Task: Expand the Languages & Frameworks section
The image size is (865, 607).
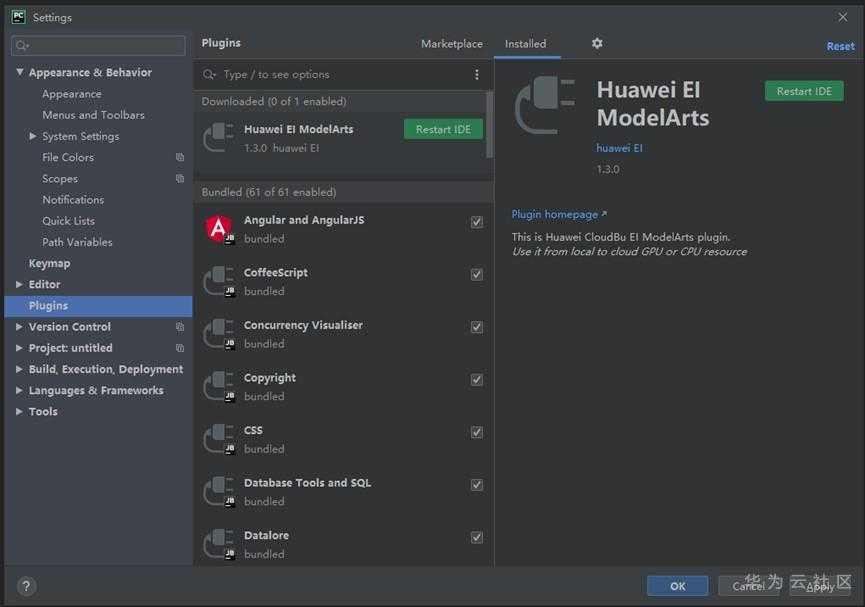Action: click(x=20, y=391)
